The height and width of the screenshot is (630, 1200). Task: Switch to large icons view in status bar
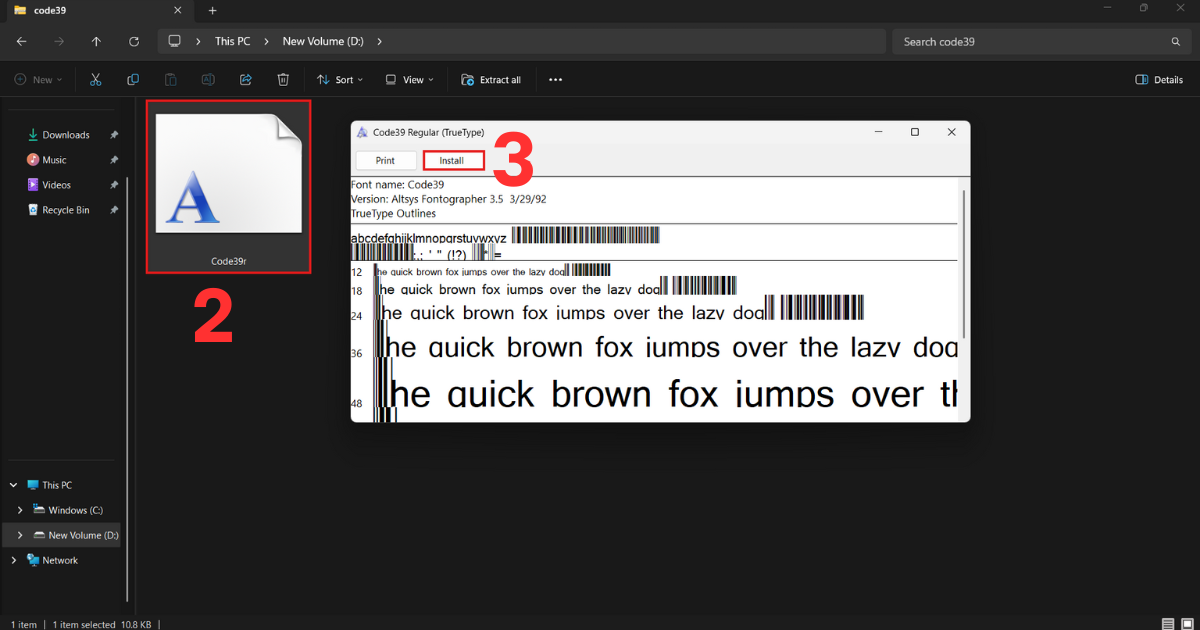tap(1186, 624)
